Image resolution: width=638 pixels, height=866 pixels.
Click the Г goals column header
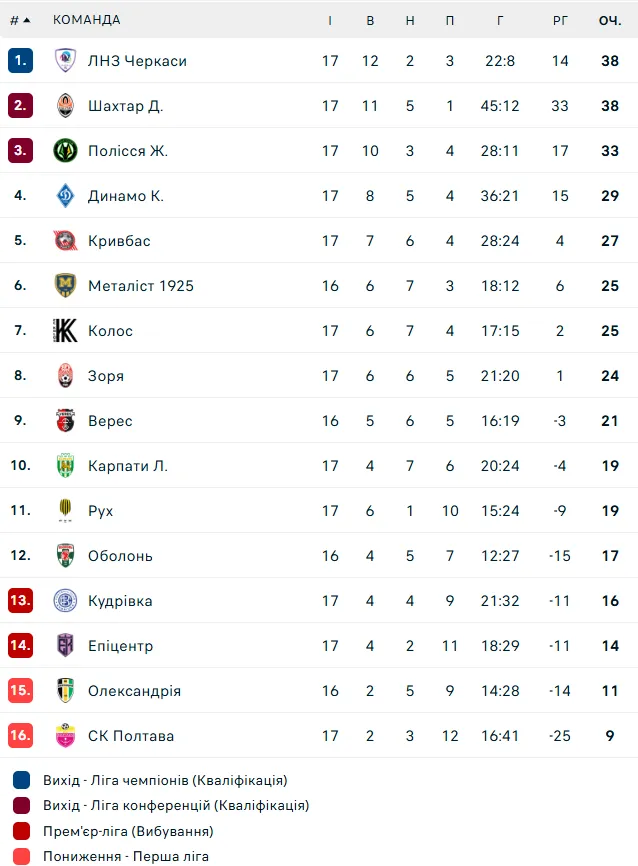click(x=500, y=20)
